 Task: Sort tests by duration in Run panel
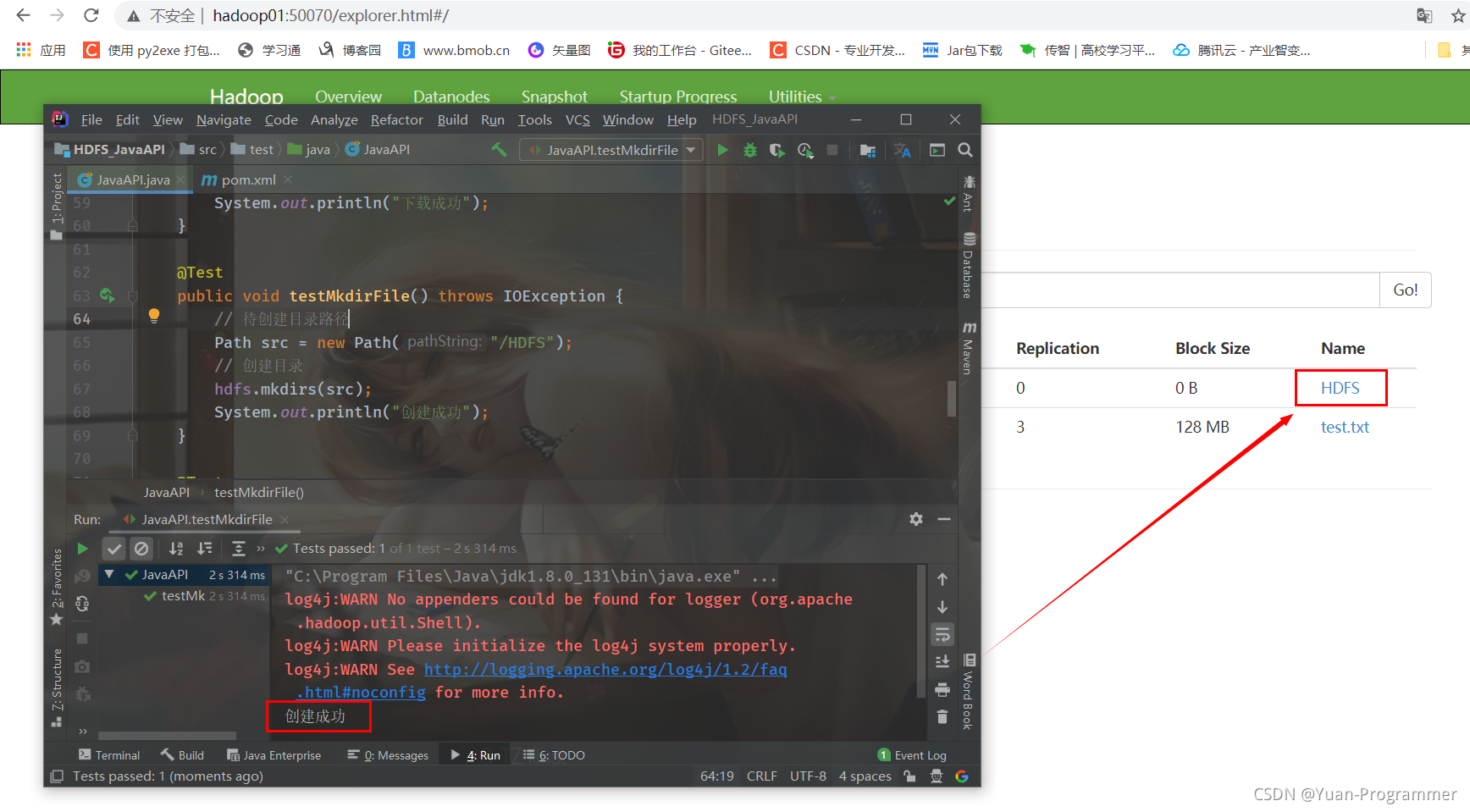[x=205, y=549]
